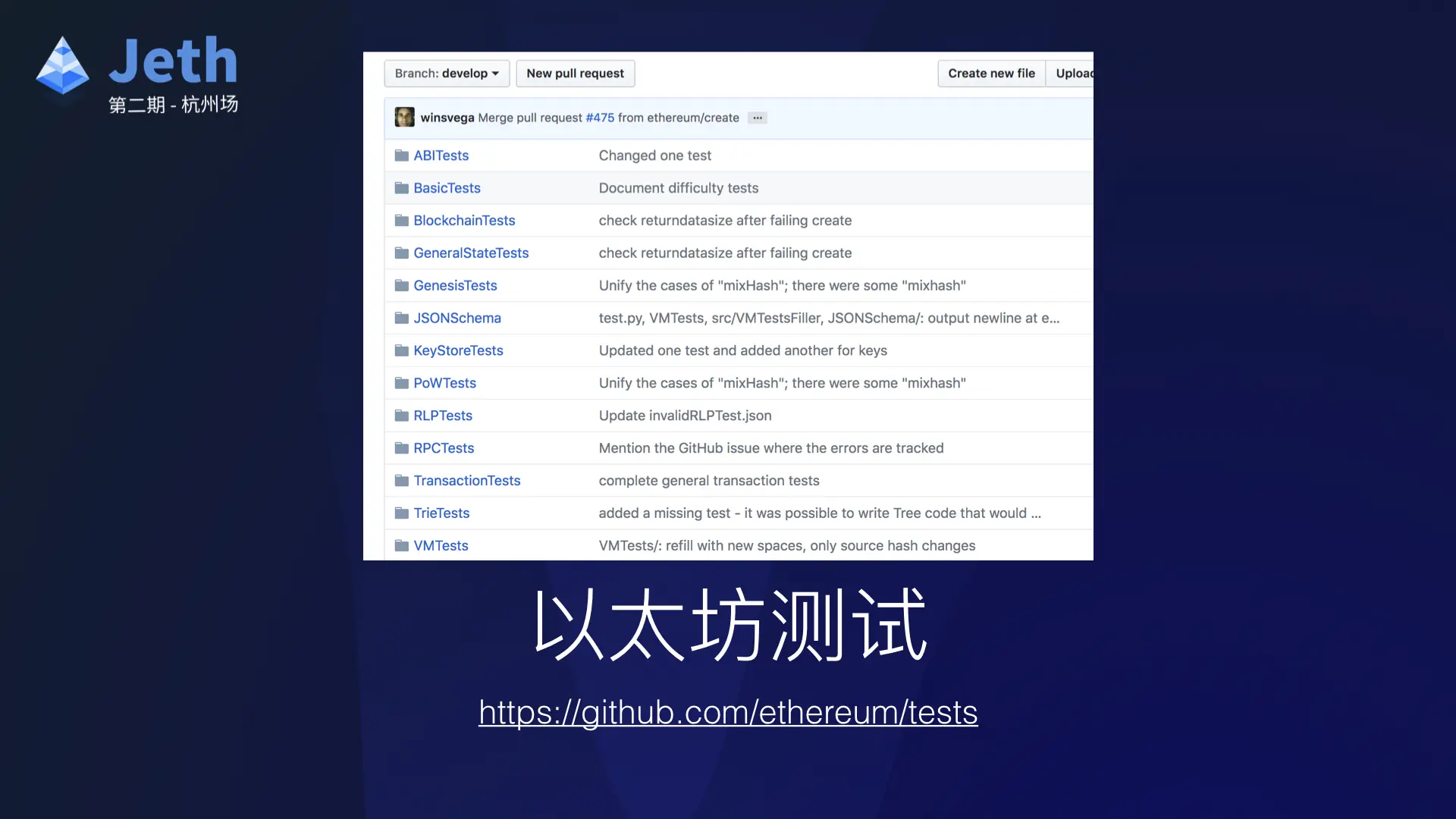This screenshot has width=1456, height=819.
Task: Click the folder icon beside GenesisTests
Action: tap(401, 286)
